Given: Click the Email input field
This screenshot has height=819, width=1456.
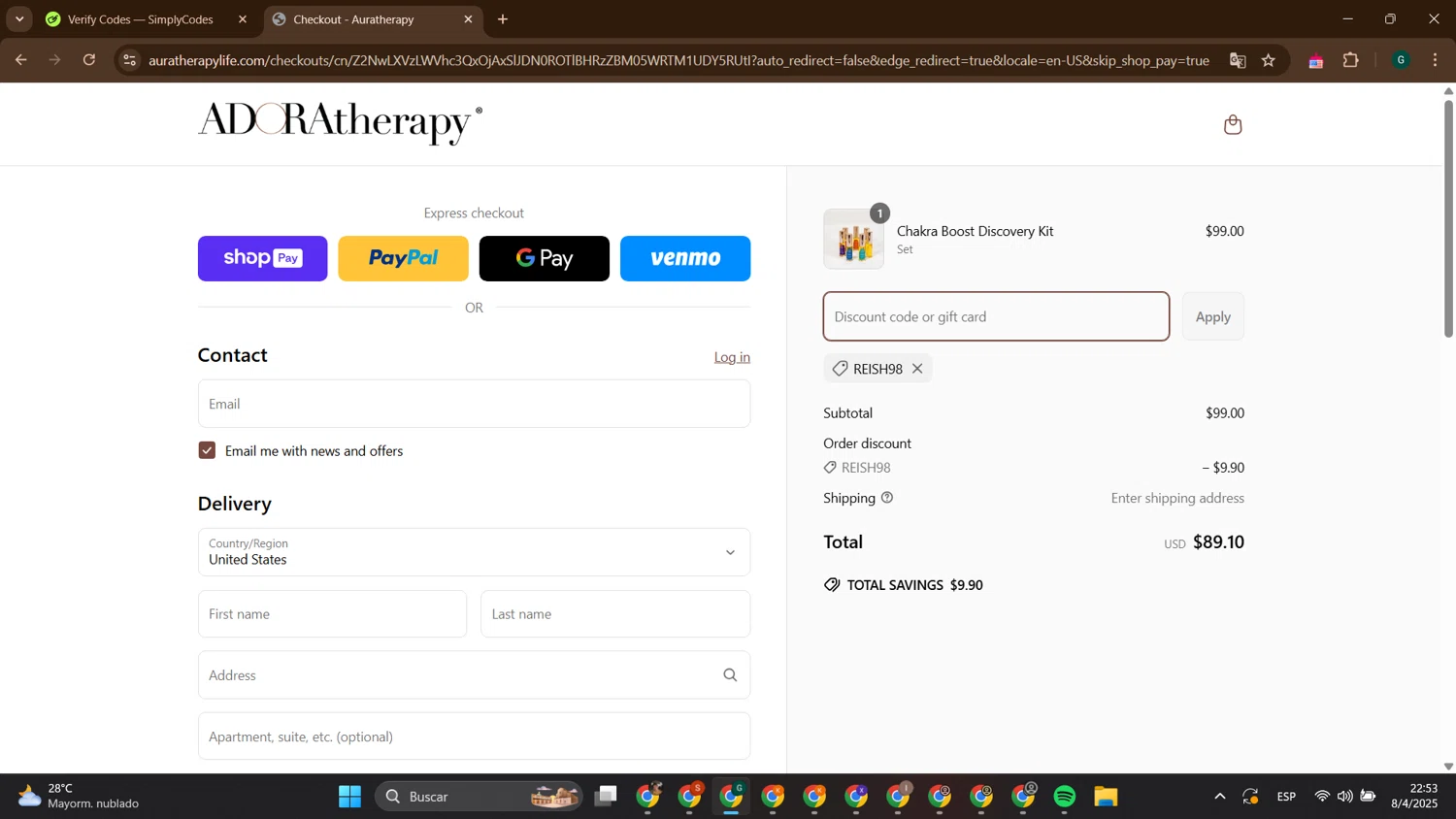Looking at the screenshot, I should point(474,404).
